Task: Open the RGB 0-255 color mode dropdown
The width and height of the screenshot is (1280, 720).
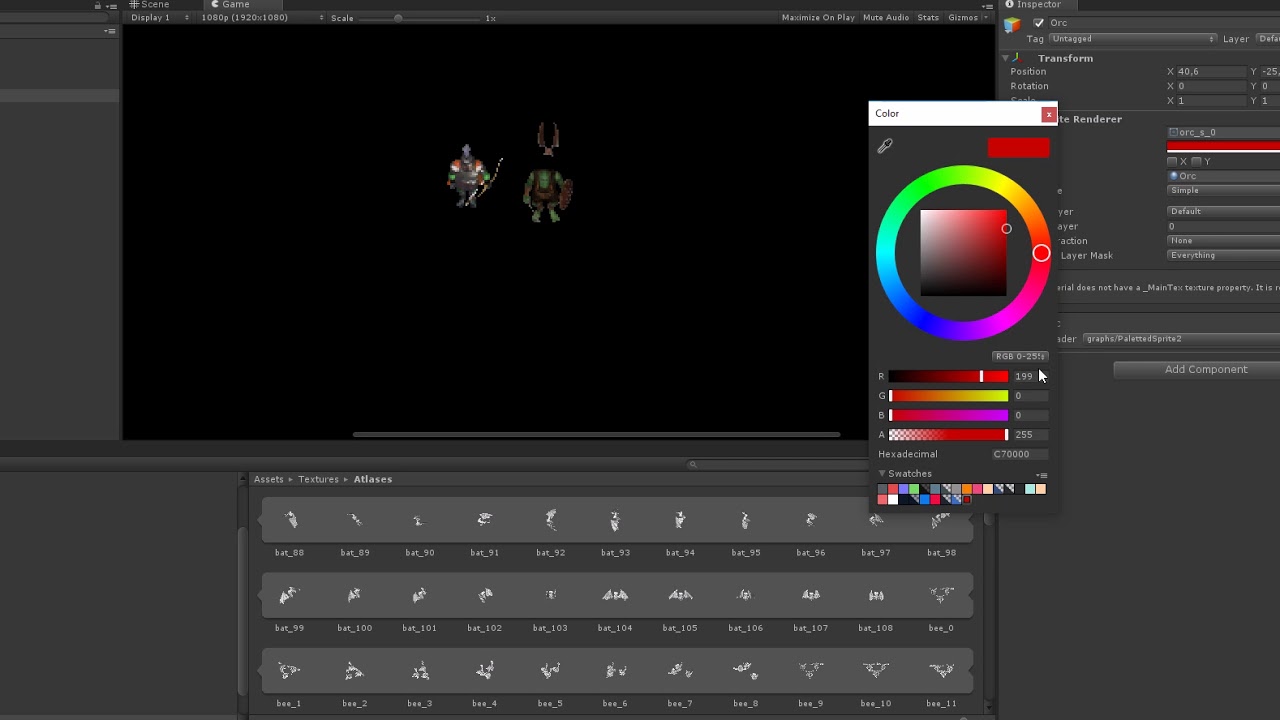Action: click(1020, 356)
